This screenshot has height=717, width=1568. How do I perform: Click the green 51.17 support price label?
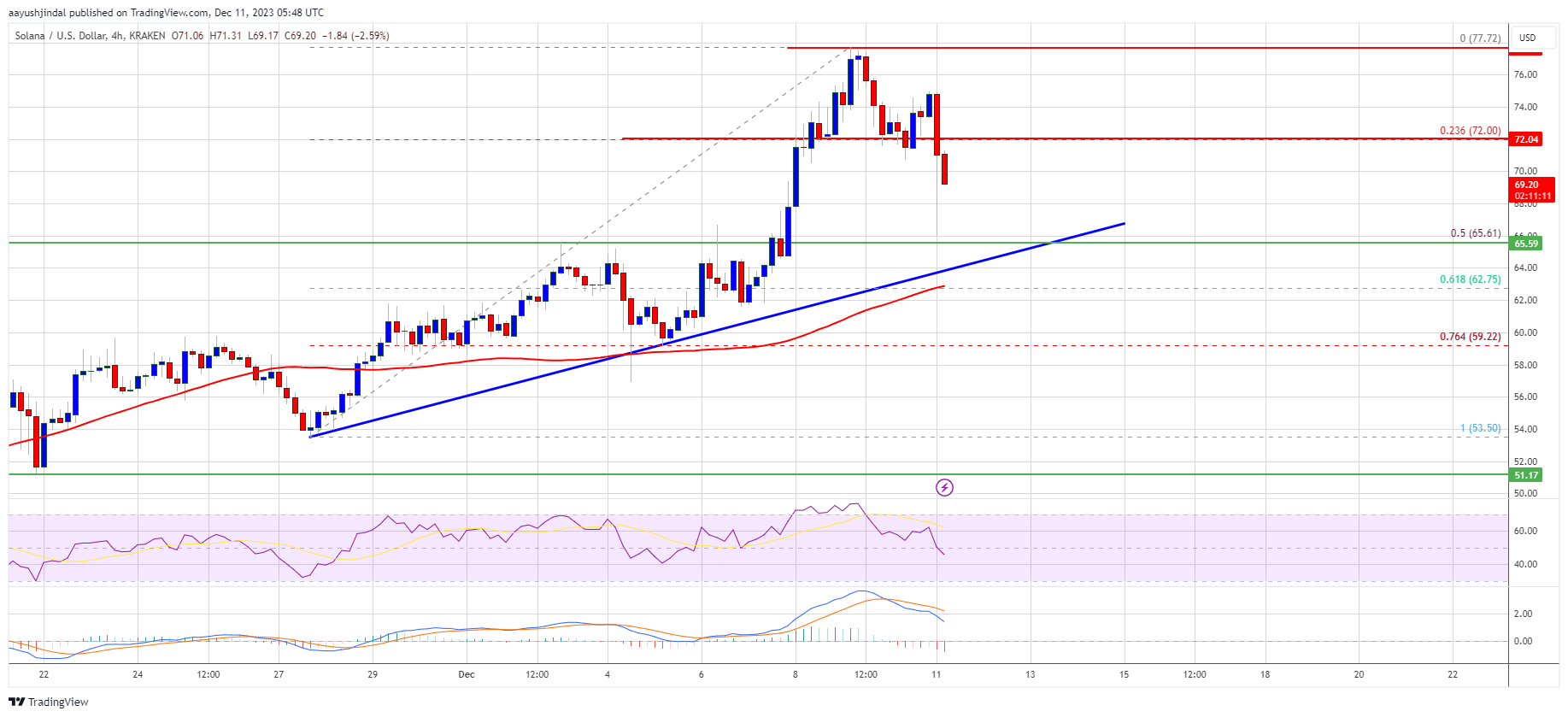click(1526, 475)
